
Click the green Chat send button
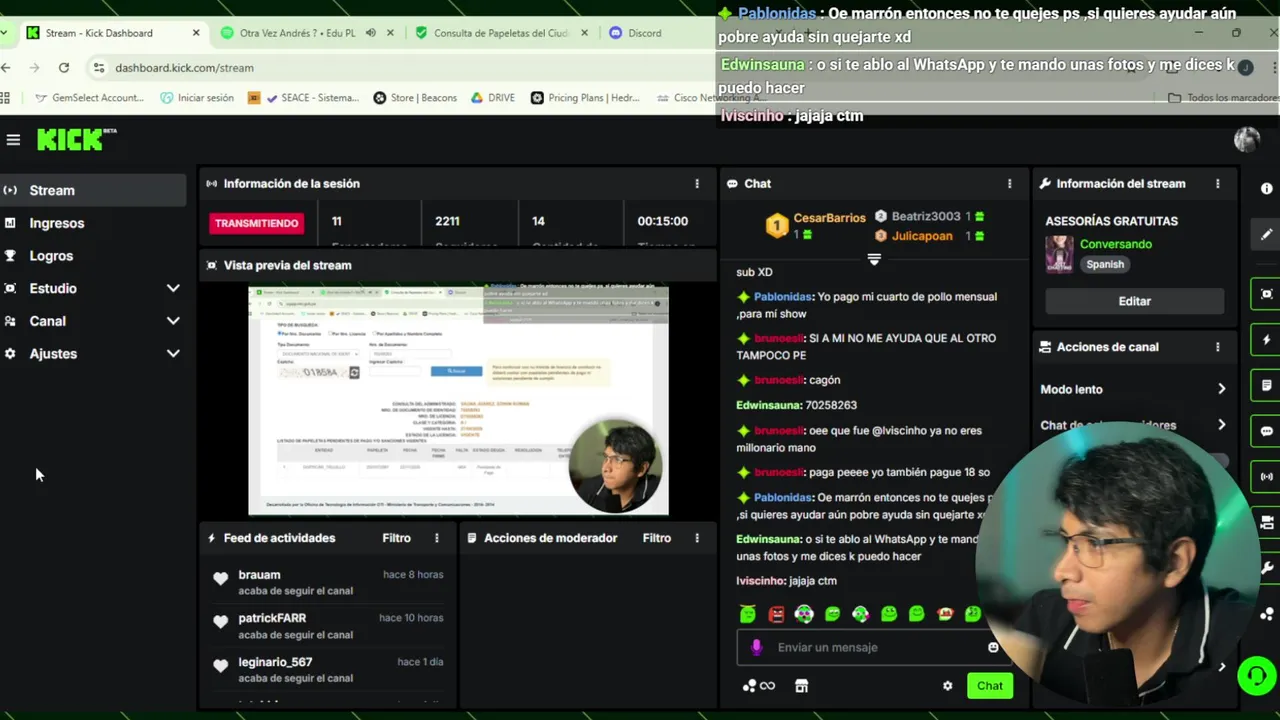click(989, 686)
